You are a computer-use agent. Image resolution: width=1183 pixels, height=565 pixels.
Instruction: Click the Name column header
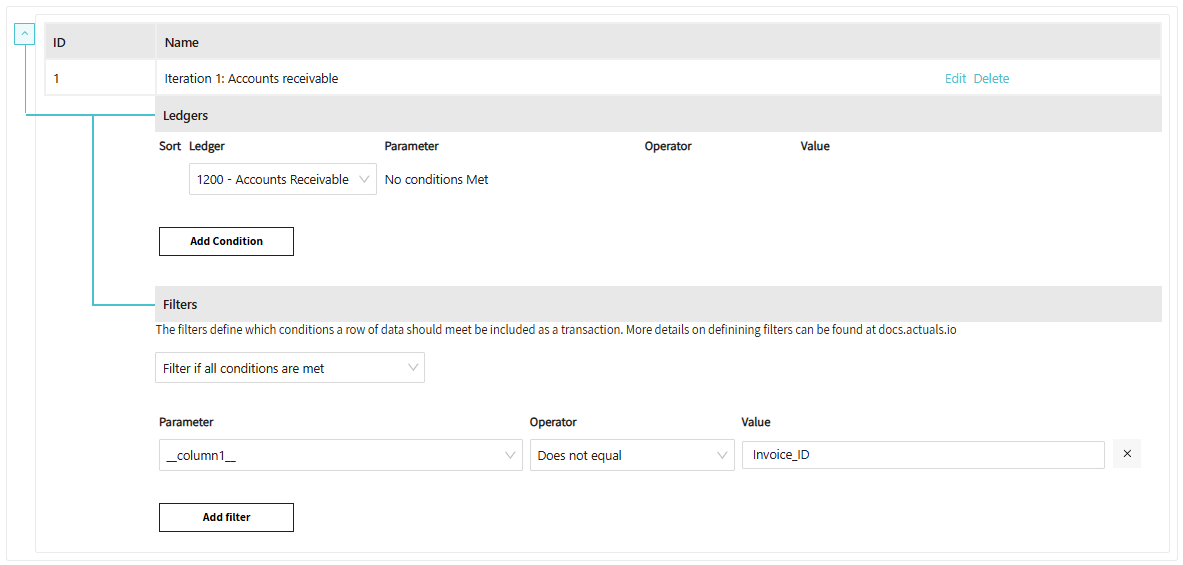tap(182, 43)
